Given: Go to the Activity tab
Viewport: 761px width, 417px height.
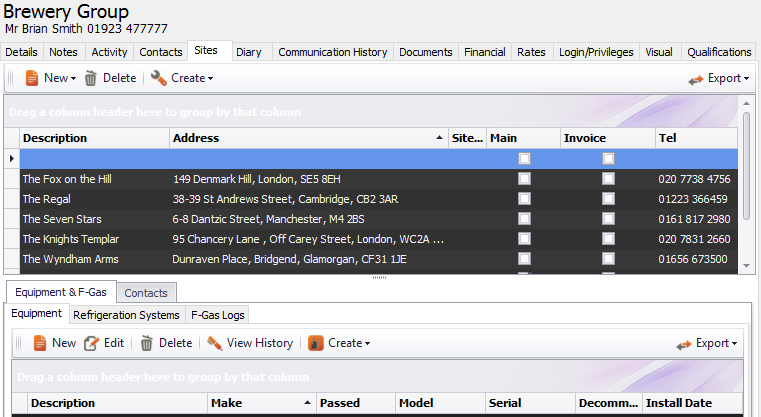Looking at the screenshot, I should coord(109,52).
